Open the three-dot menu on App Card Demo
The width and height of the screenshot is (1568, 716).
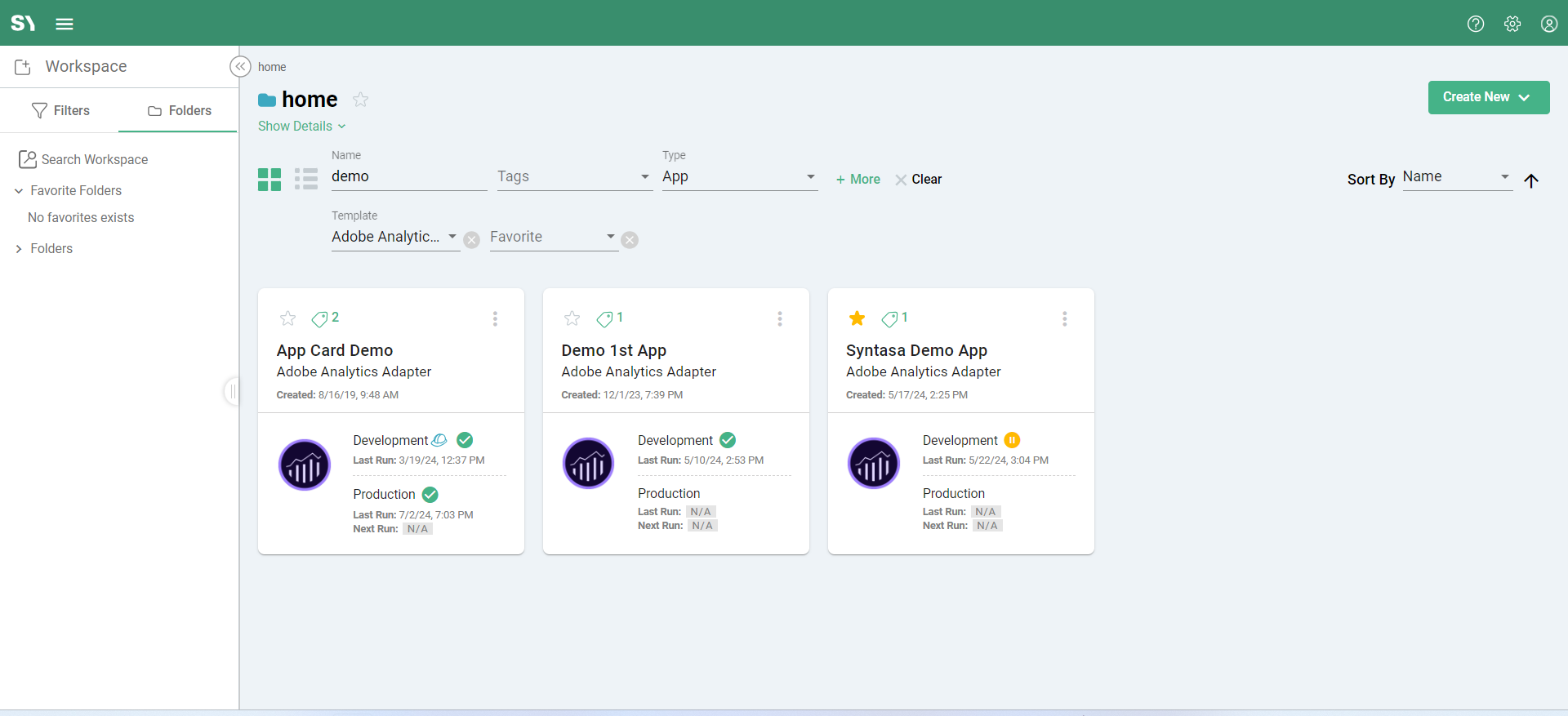click(x=495, y=318)
